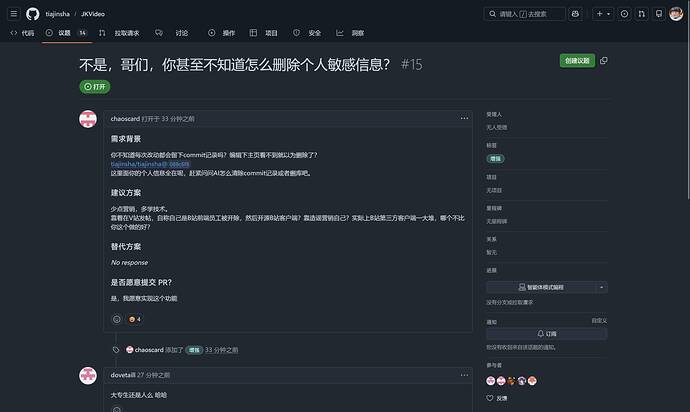Click the search input in the header

525,14
